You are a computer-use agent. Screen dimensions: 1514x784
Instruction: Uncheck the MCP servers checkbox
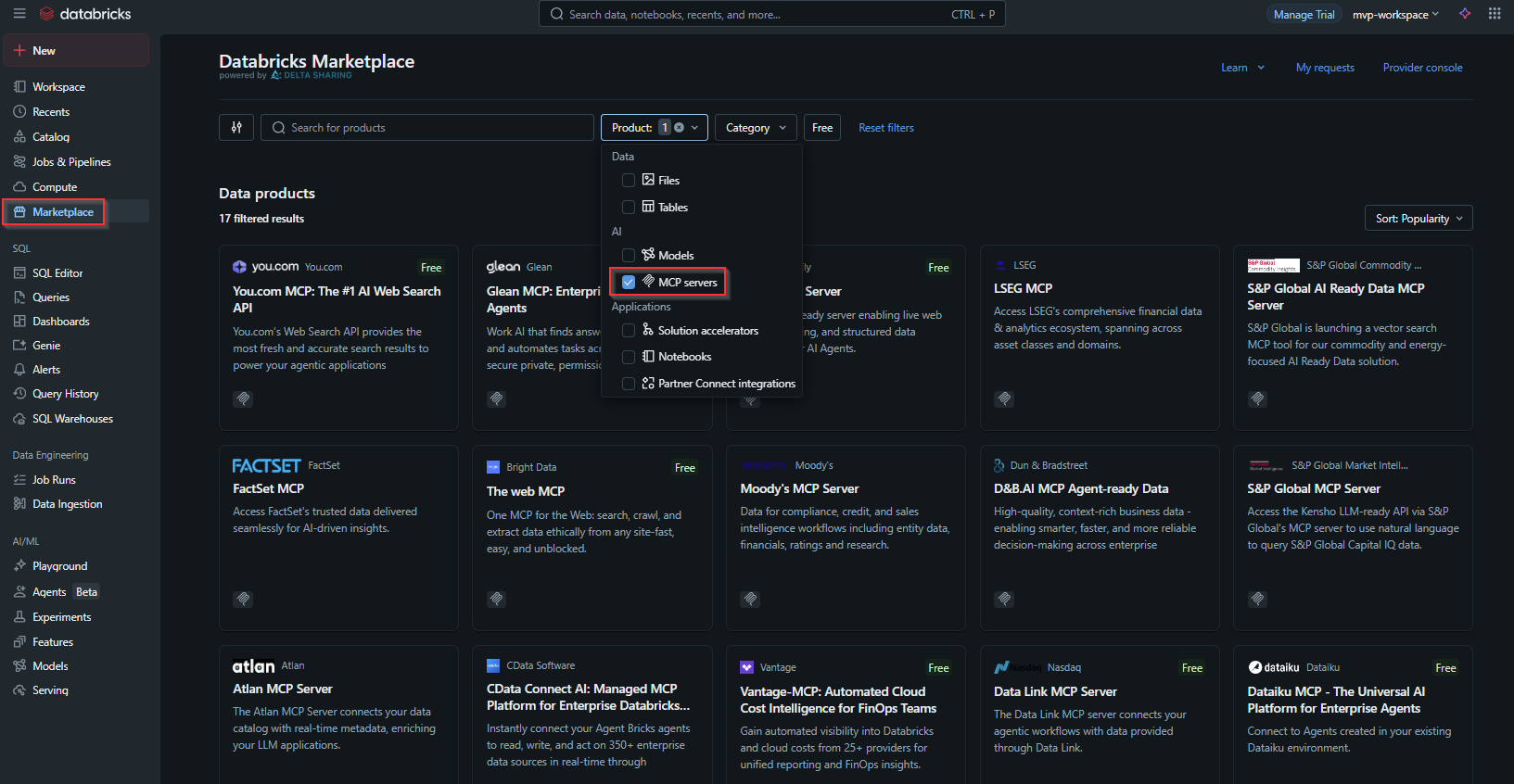coord(629,282)
